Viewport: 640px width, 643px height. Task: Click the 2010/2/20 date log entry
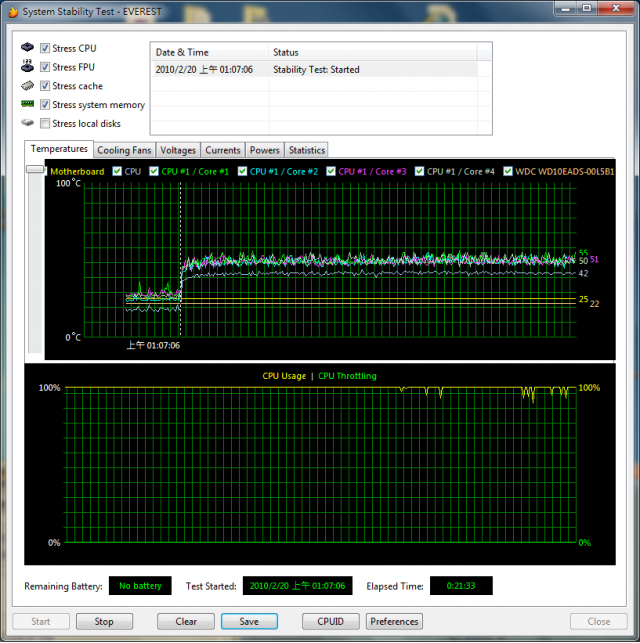click(204, 70)
